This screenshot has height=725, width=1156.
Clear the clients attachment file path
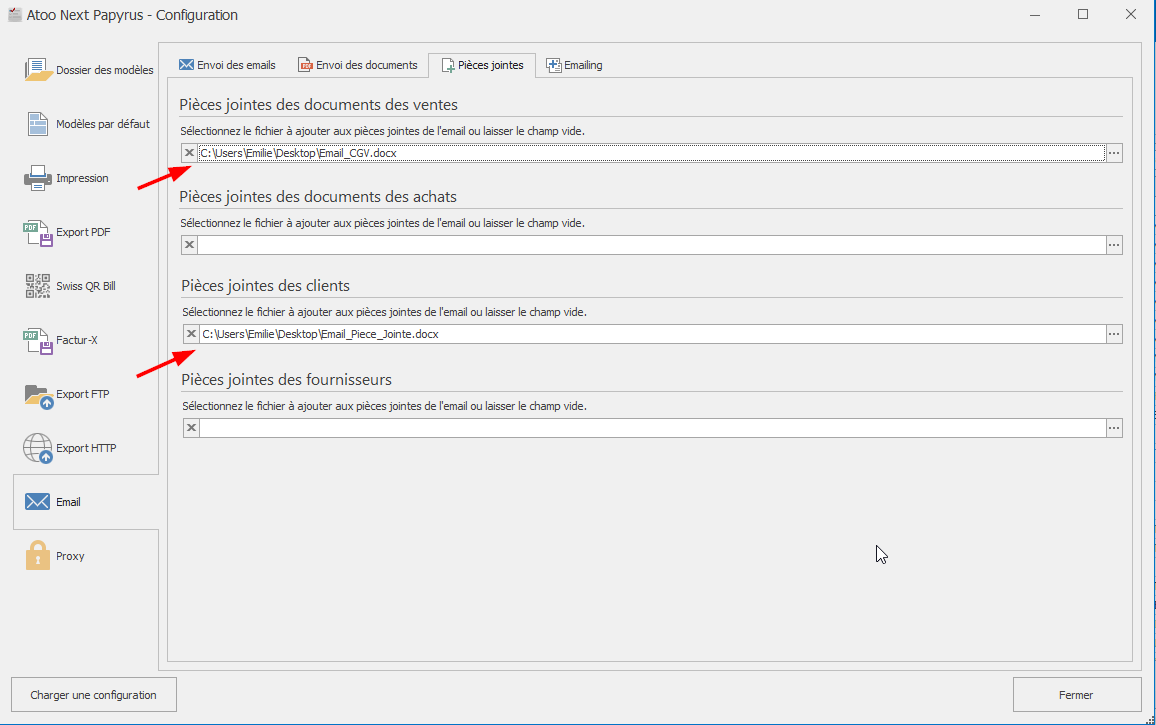point(190,334)
